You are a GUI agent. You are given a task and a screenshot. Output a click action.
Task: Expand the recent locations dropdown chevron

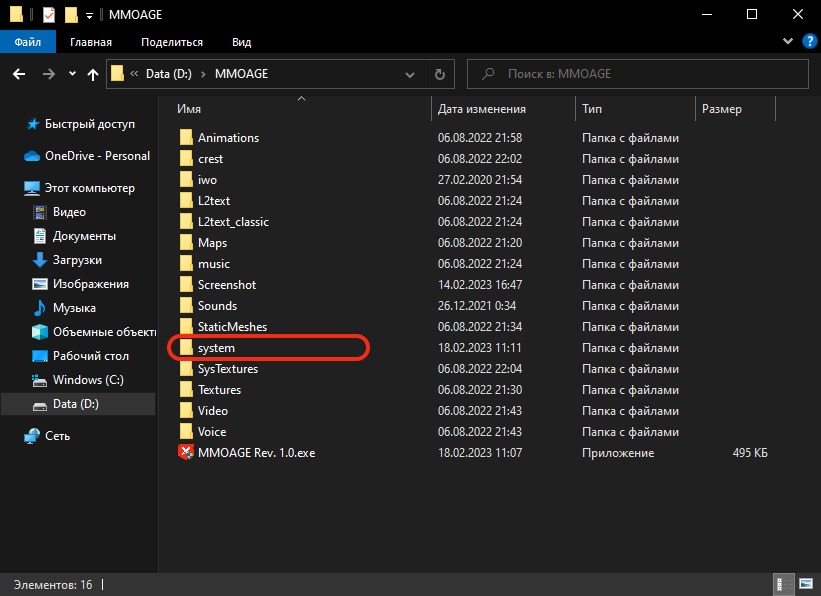pos(72,74)
